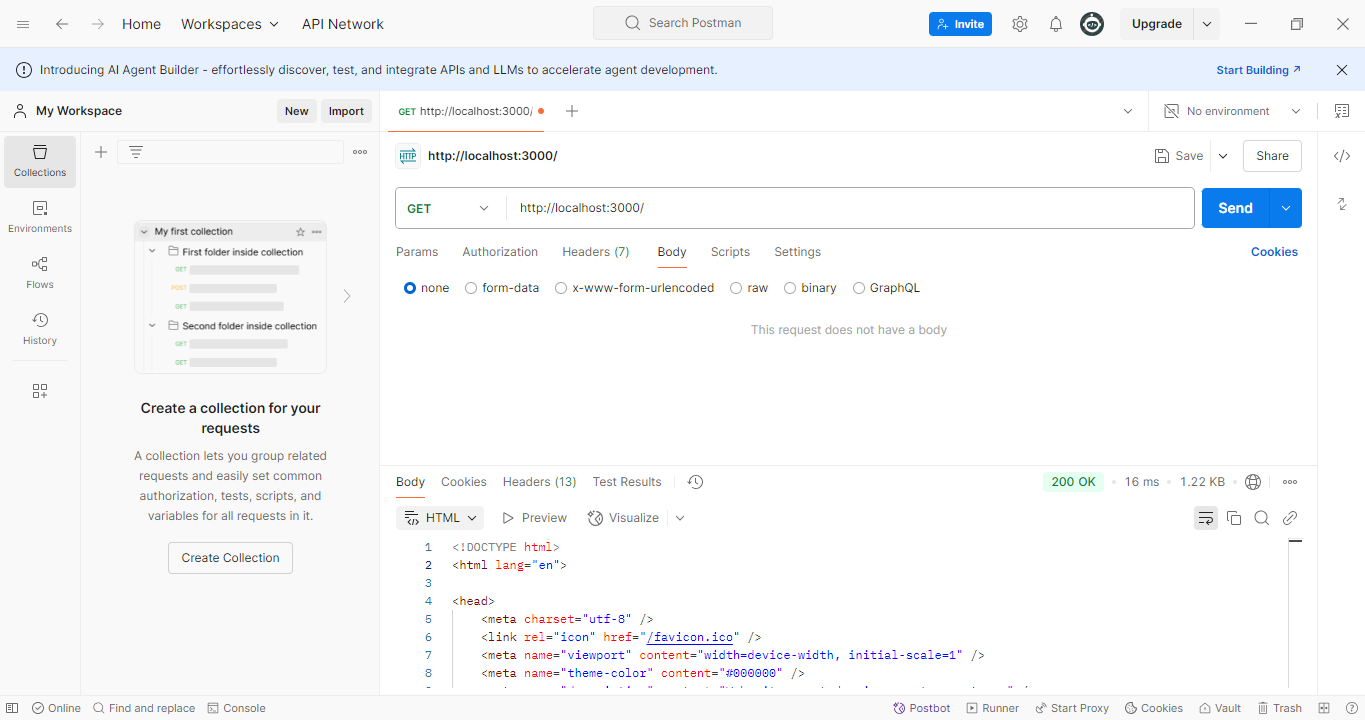Viewport: 1365px width, 720px height.
Task: Open the Test Results tab
Action: 627,482
